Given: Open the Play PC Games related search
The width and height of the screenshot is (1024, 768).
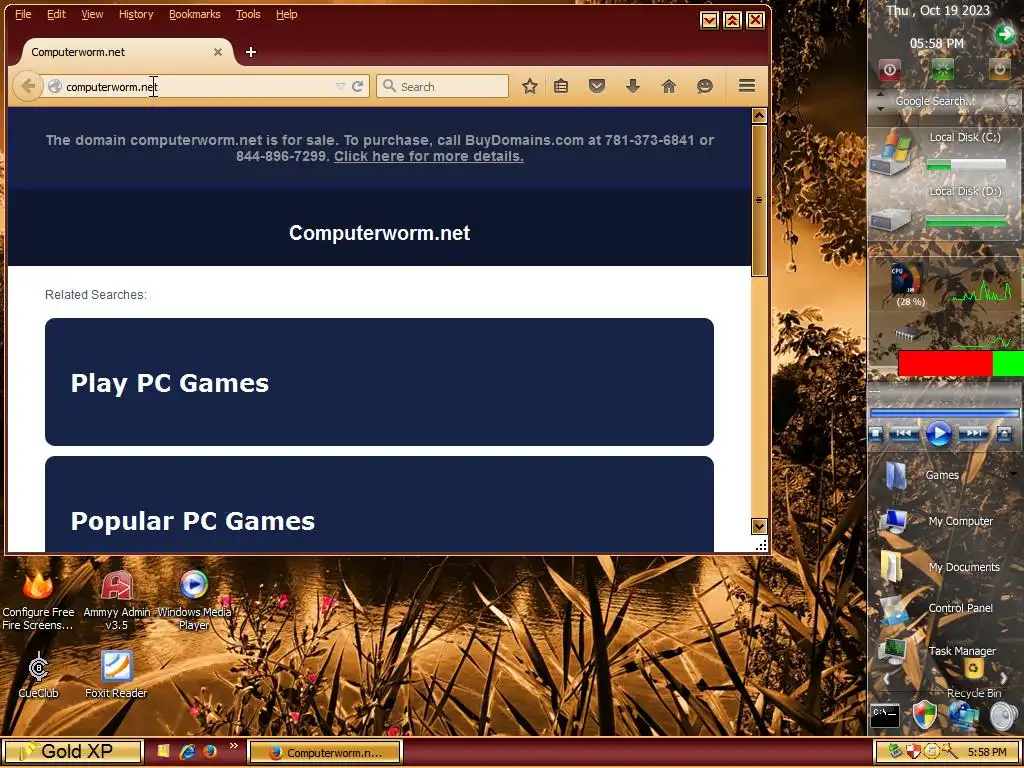Looking at the screenshot, I should click(x=379, y=382).
